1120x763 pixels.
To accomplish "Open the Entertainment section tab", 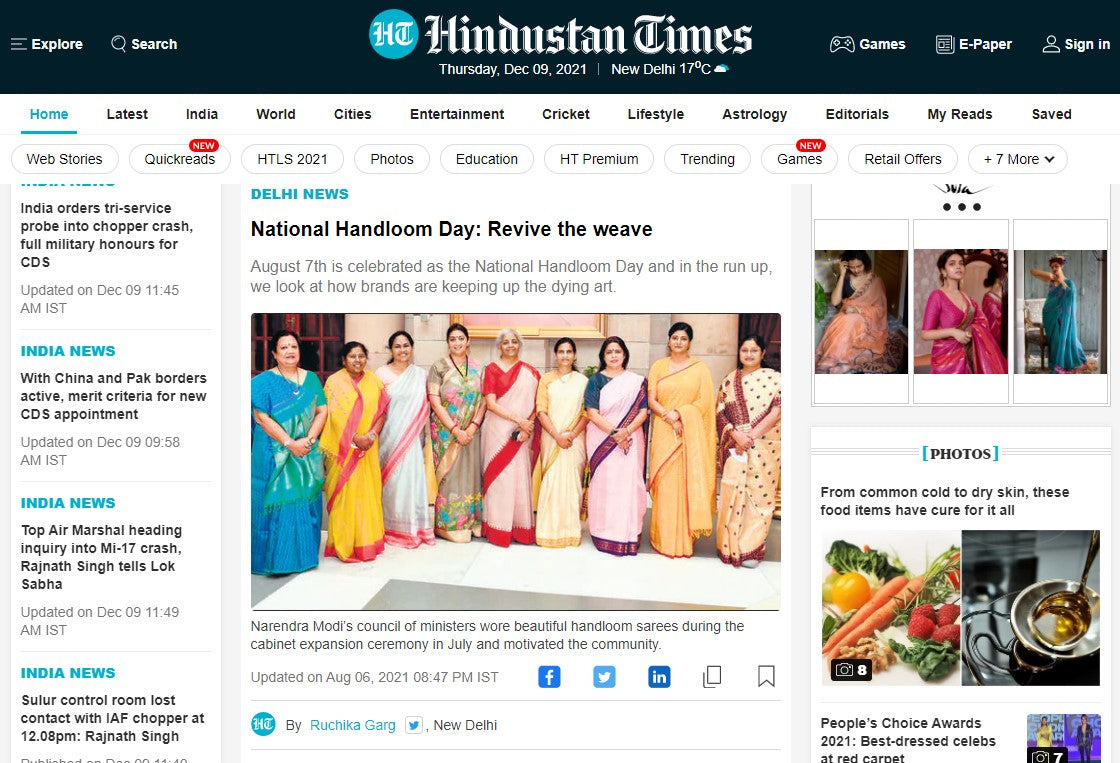I will [456, 114].
